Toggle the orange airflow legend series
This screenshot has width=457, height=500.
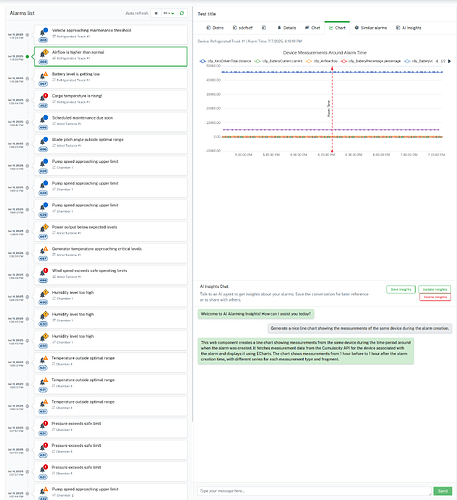click(322, 61)
